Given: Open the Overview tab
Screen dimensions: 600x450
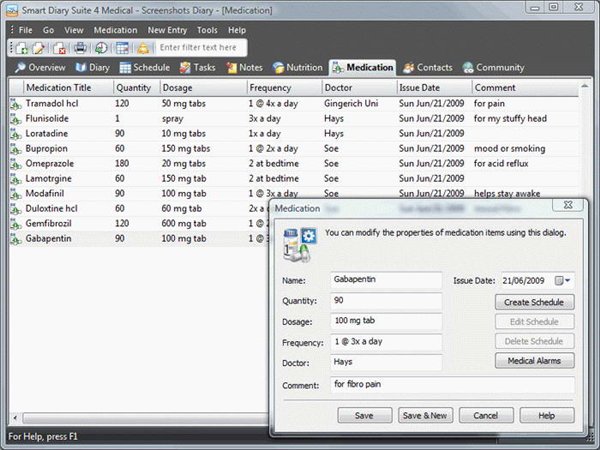Looking at the screenshot, I should (x=40, y=68).
